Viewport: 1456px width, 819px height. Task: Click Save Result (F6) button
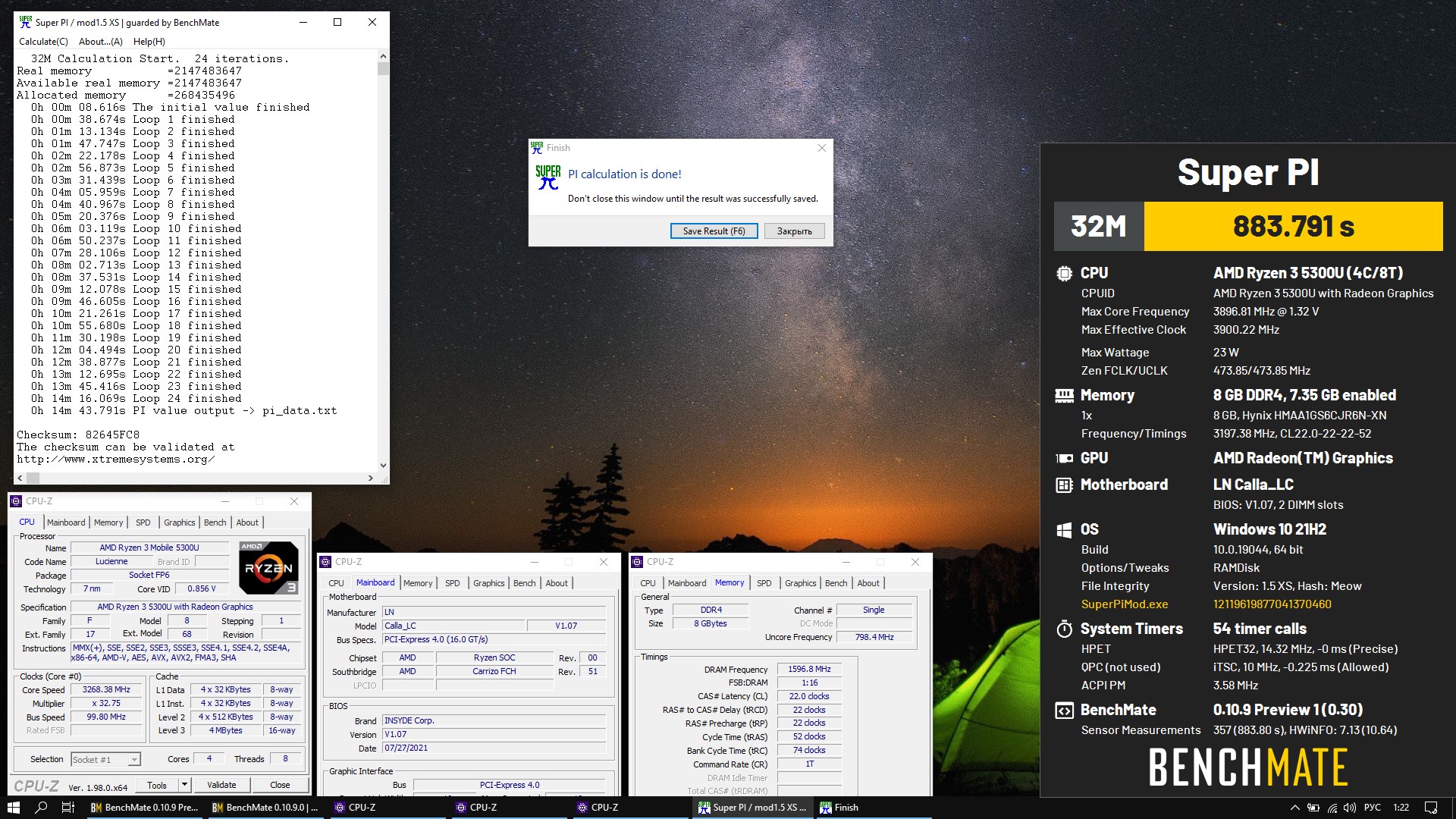pyautogui.click(x=714, y=231)
